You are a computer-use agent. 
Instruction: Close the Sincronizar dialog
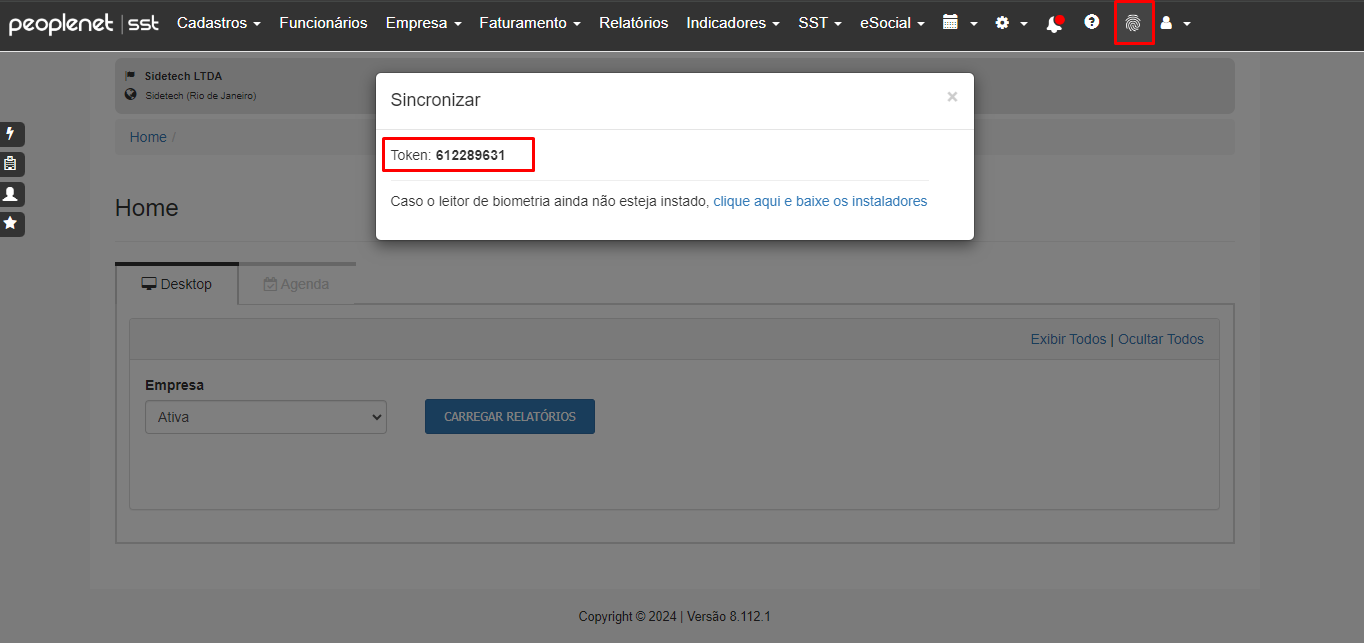click(x=952, y=97)
